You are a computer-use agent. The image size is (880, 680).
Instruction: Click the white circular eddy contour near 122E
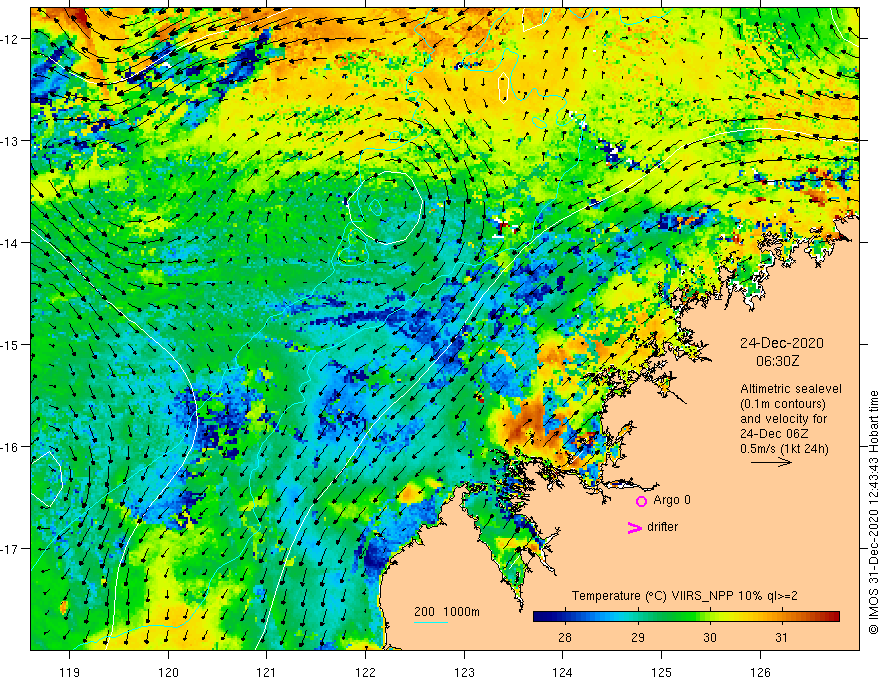[x=385, y=208]
